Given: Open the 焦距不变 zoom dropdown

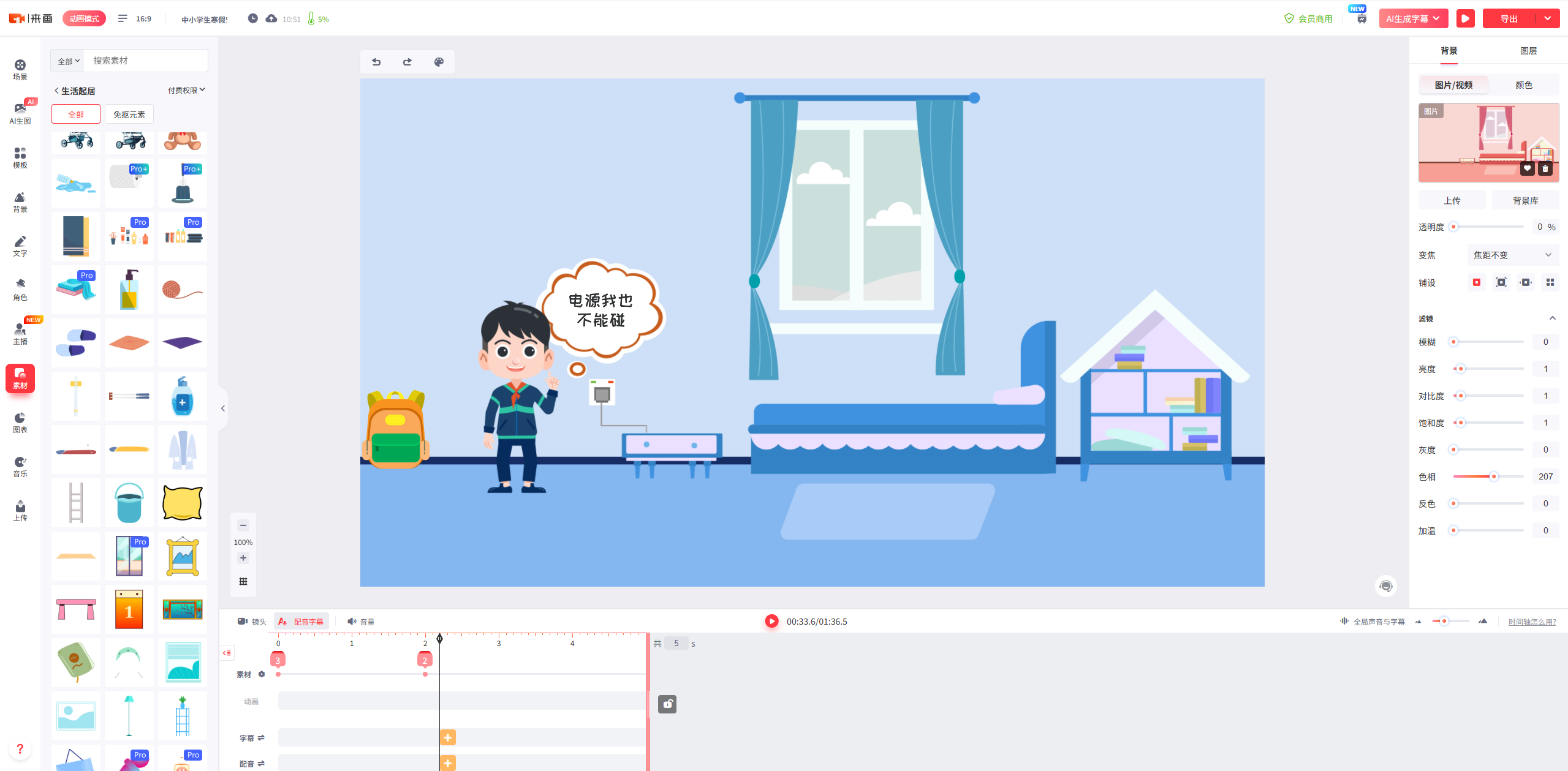Looking at the screenshot, I should (x=1512, y=255).
